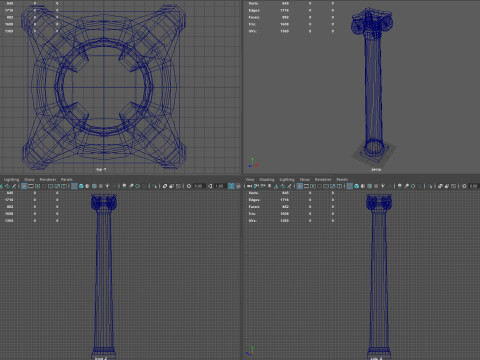Open the View menu of the side panel
Image resolution: width=480 pixels, height=360 pixels.
(x=250, y=179)
